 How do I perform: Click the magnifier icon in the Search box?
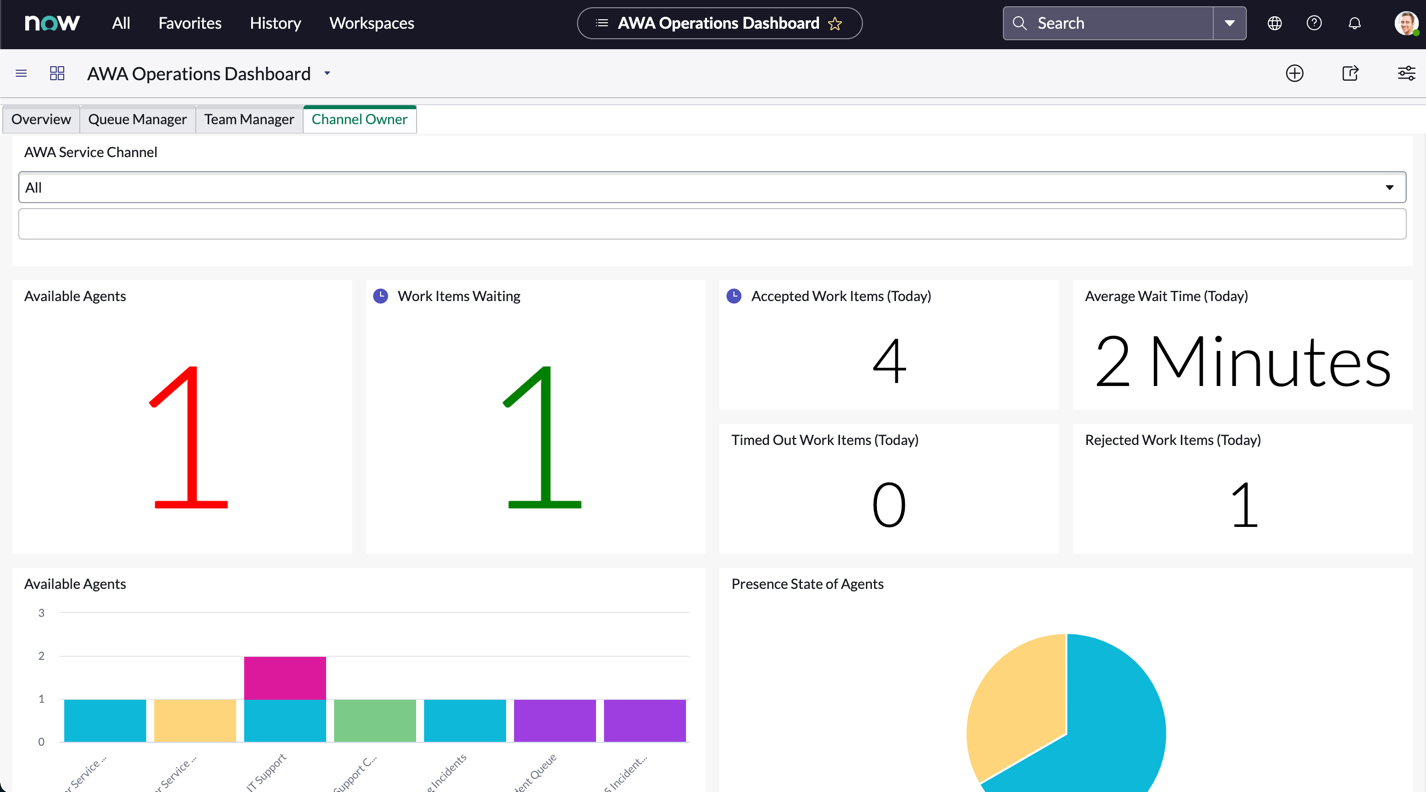pyautogui.click(x=1020, y=23)
